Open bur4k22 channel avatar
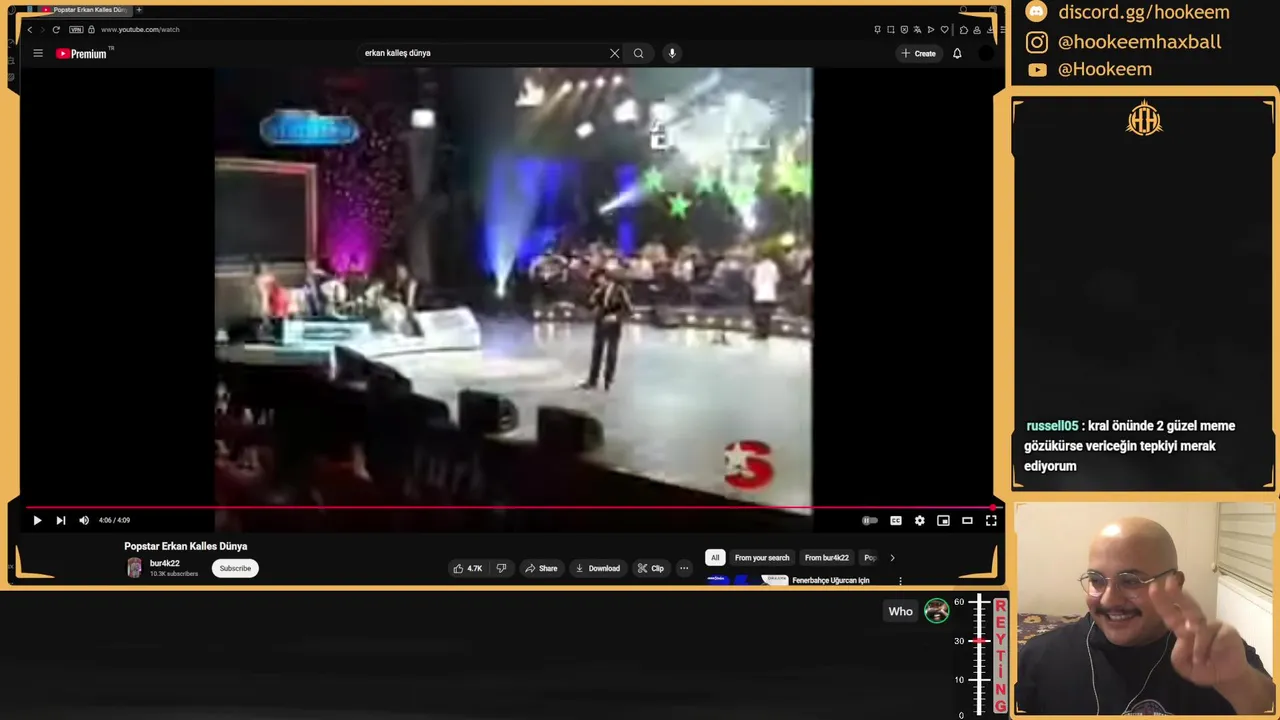Screen dimensions: 1280x720 134,568
